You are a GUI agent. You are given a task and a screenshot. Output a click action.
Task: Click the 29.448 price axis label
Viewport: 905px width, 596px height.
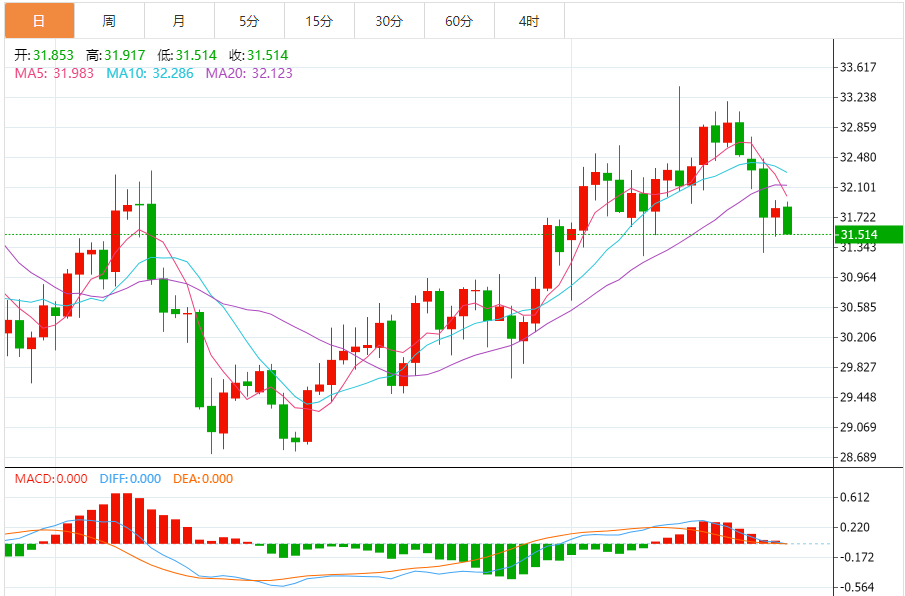(858, 397)
